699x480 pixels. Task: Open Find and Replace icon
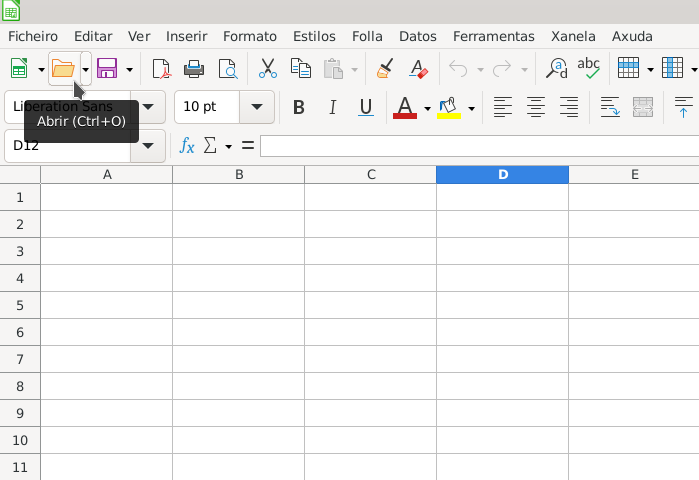pyautogui.click(x=556, y=69)
